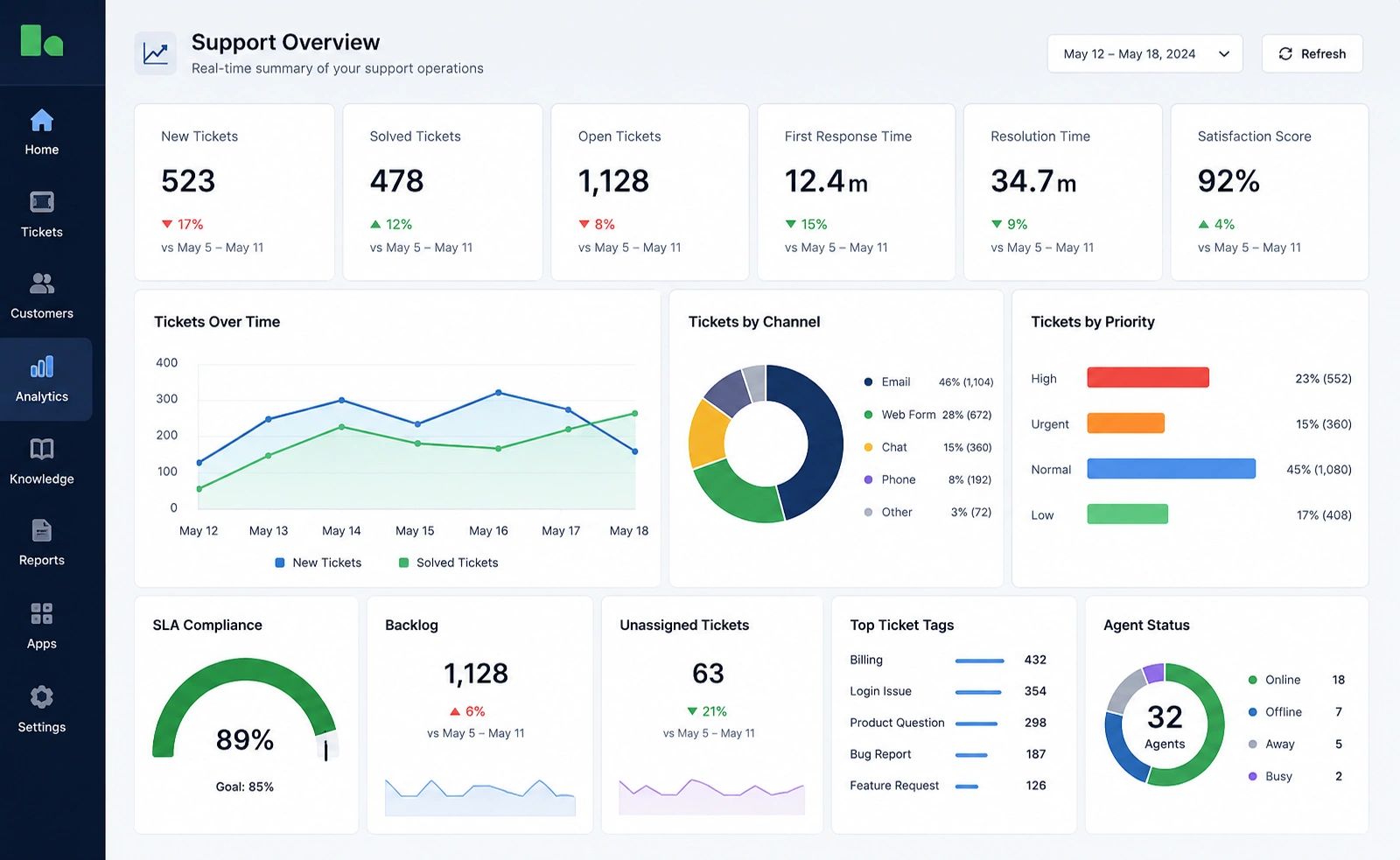Screen dimensions: 1400x860
Task: Click green down arrow under Unassigned Tickets
Action: [x=692, y=711]
